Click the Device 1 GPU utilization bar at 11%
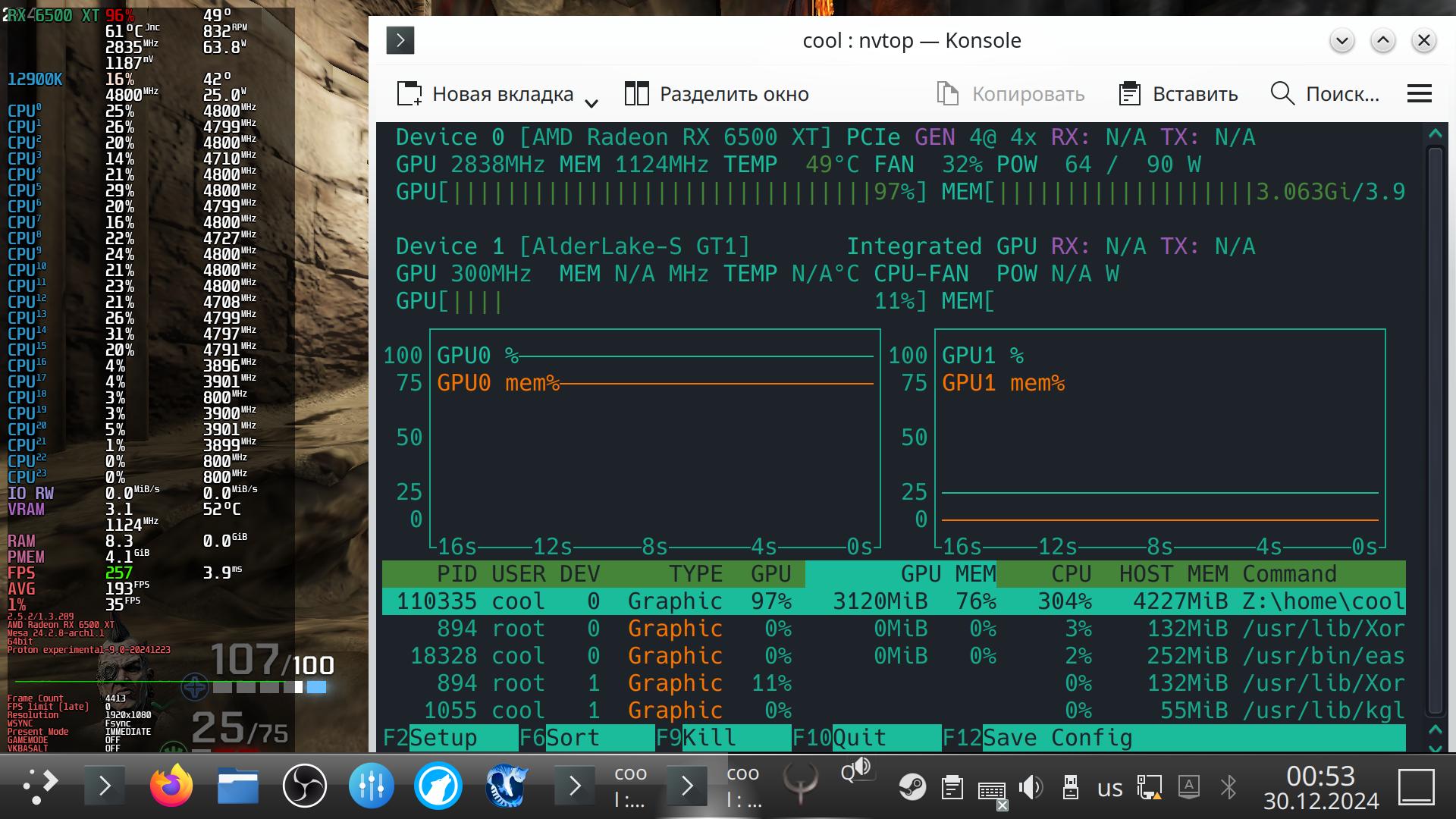Image resolution: width=1456 pixels, height=819 pixels. (x=661, y=301)
